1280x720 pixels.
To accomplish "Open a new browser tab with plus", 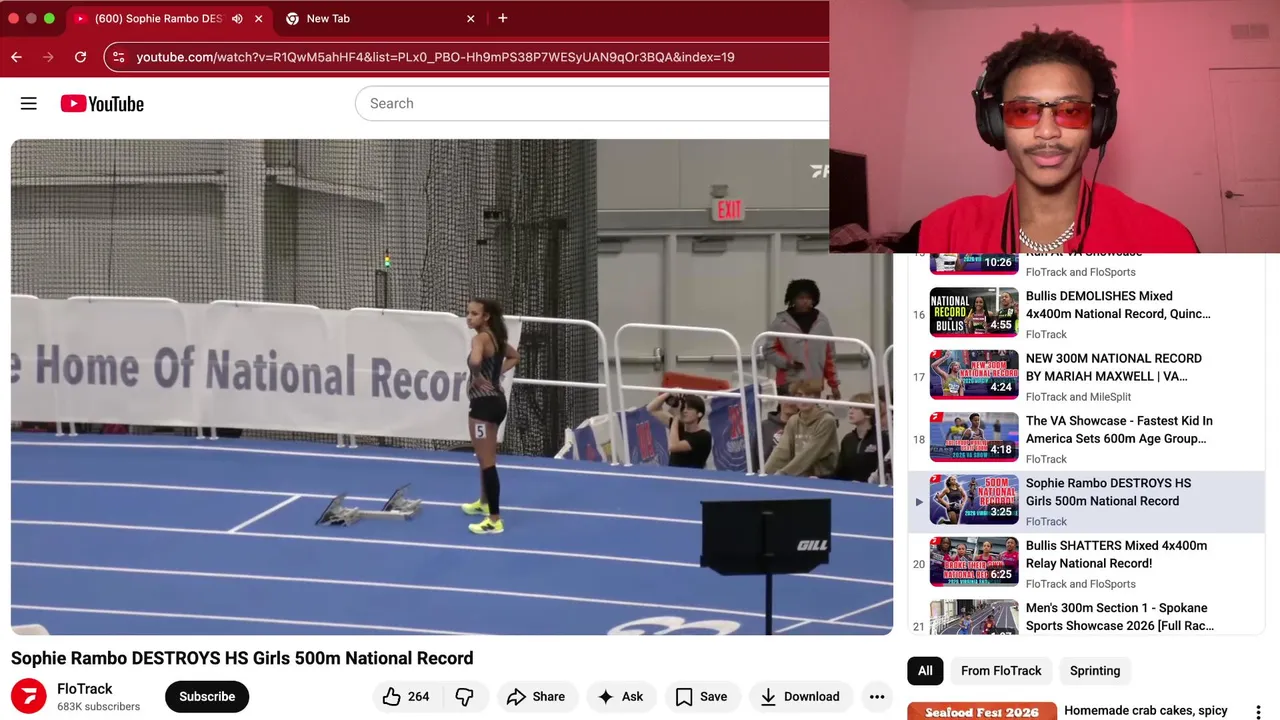I will pos(502,18).
